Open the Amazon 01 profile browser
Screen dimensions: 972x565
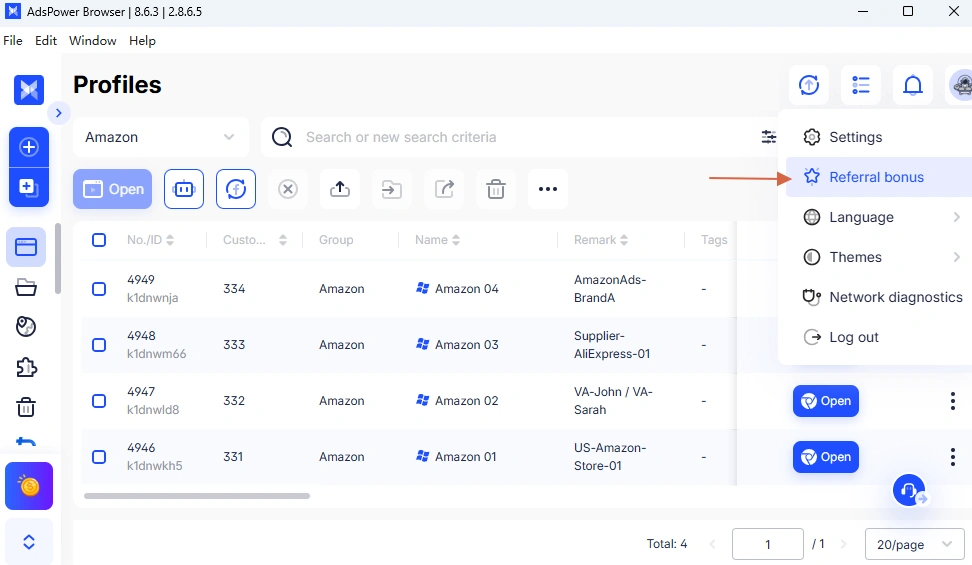pos(826,457)
